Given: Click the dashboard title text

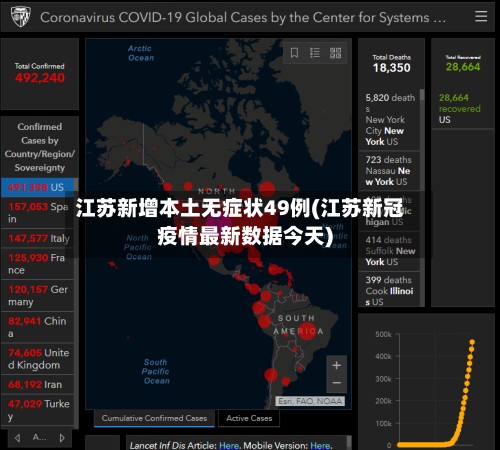Looking at the screenshot, I should pos(243,17).
